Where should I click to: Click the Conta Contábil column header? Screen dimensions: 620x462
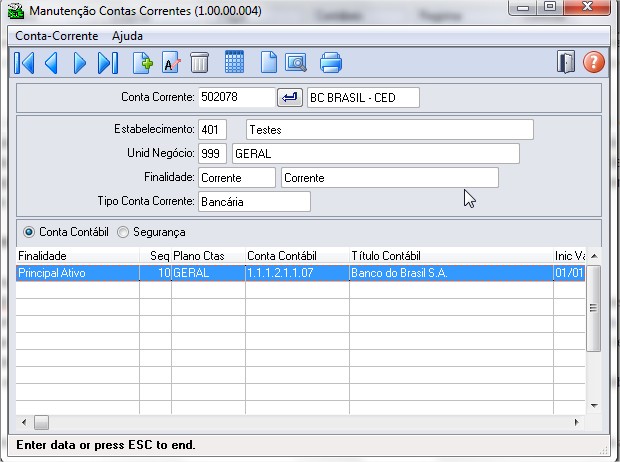297,256
